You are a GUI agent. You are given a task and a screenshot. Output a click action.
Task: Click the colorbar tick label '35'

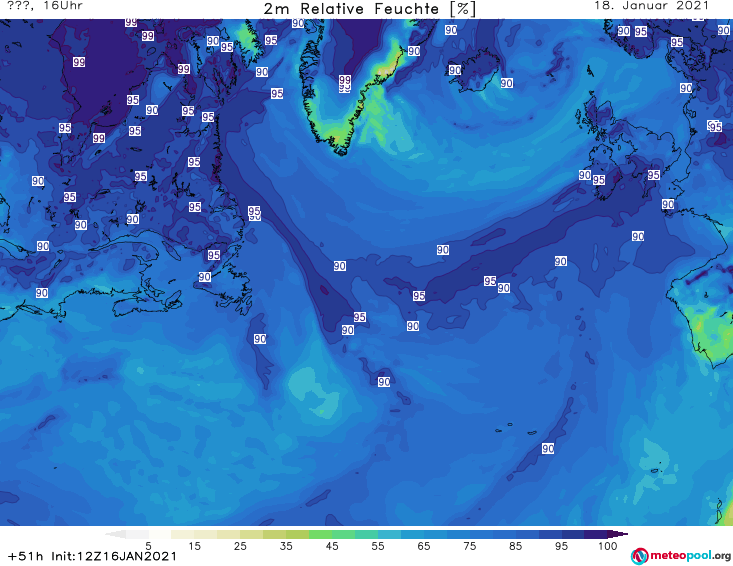(x=286, y=546)
